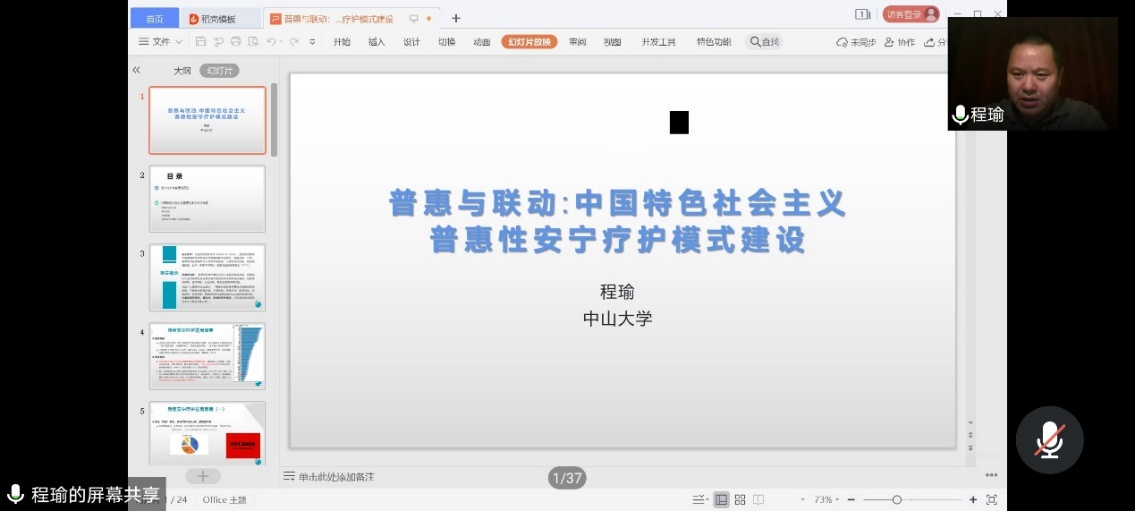Open slide sorter grid view
The width and height of the screenshot is (1135, 511).
(740, 499)
